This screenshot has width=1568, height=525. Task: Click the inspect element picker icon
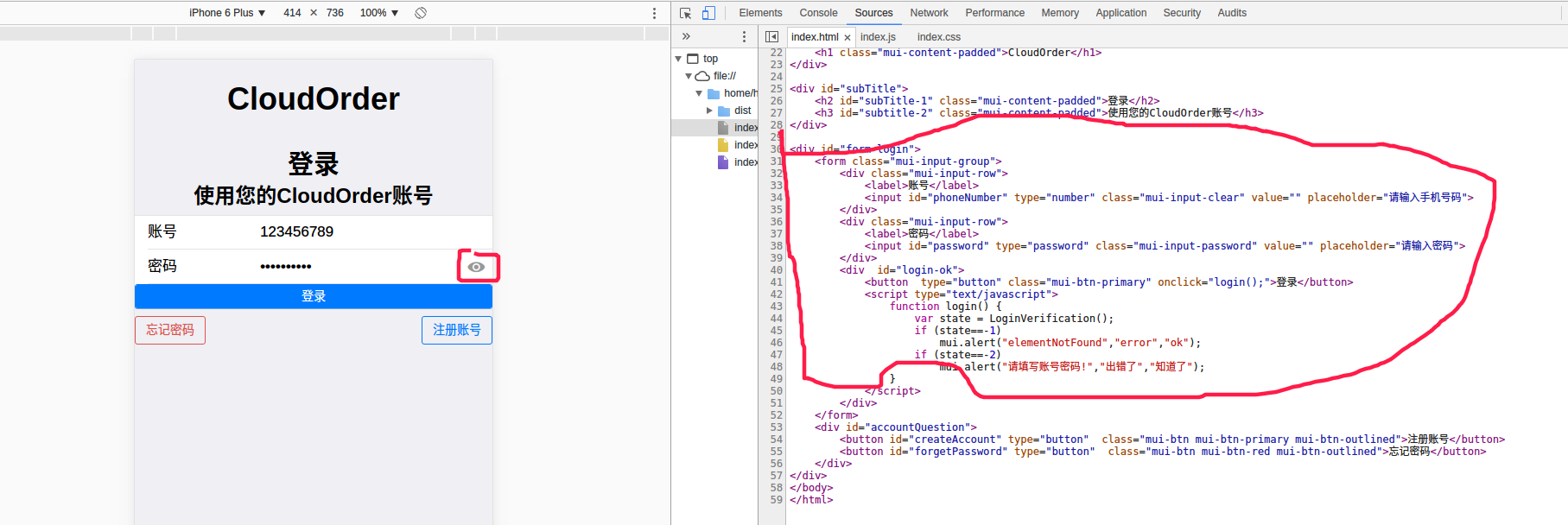pyautogui.click(x=686, y=13)
